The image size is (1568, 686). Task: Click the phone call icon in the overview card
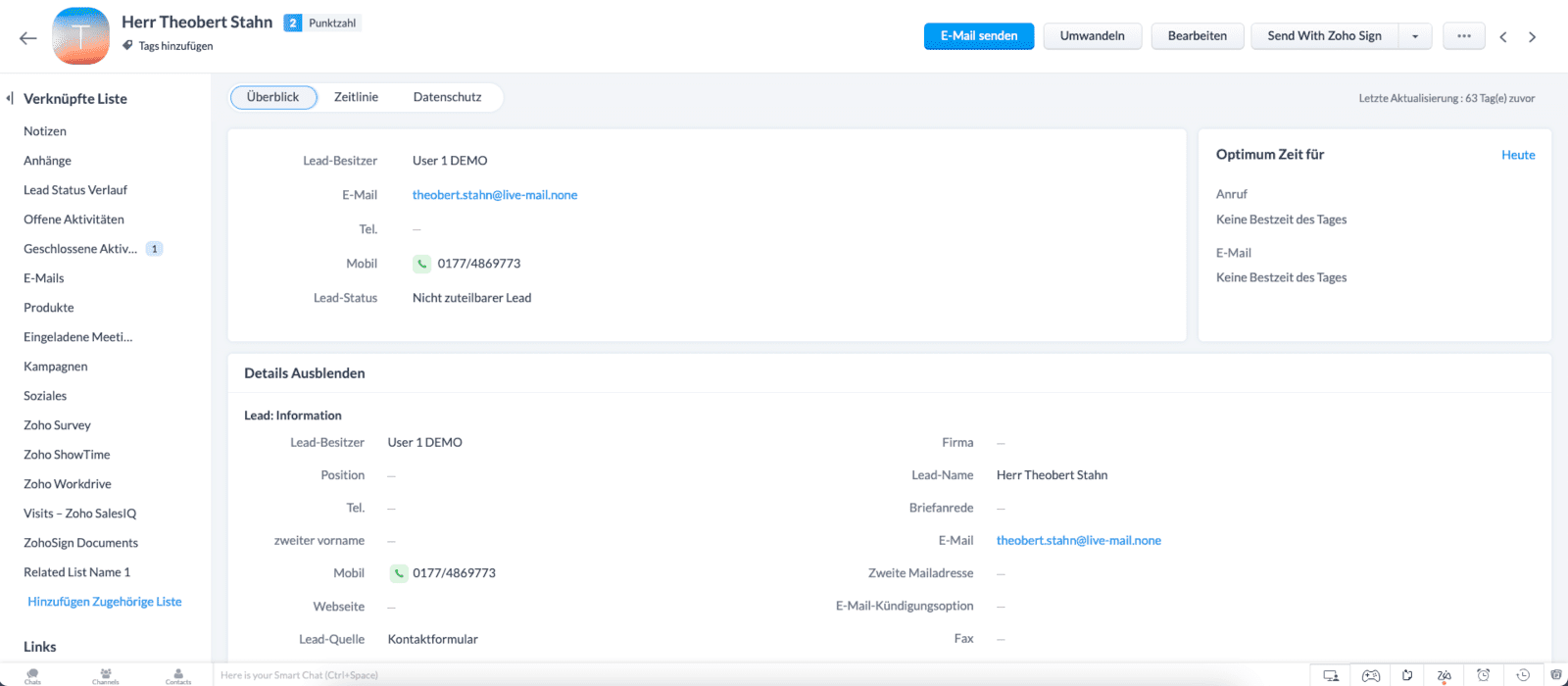pos(421,264)
